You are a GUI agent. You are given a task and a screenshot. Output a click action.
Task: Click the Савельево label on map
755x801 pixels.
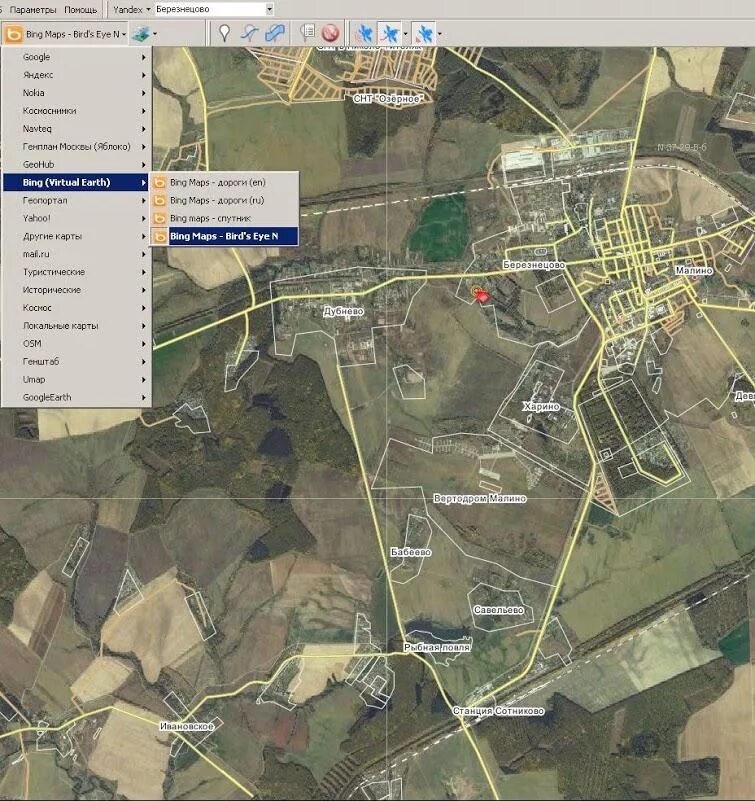coord(499,610)
